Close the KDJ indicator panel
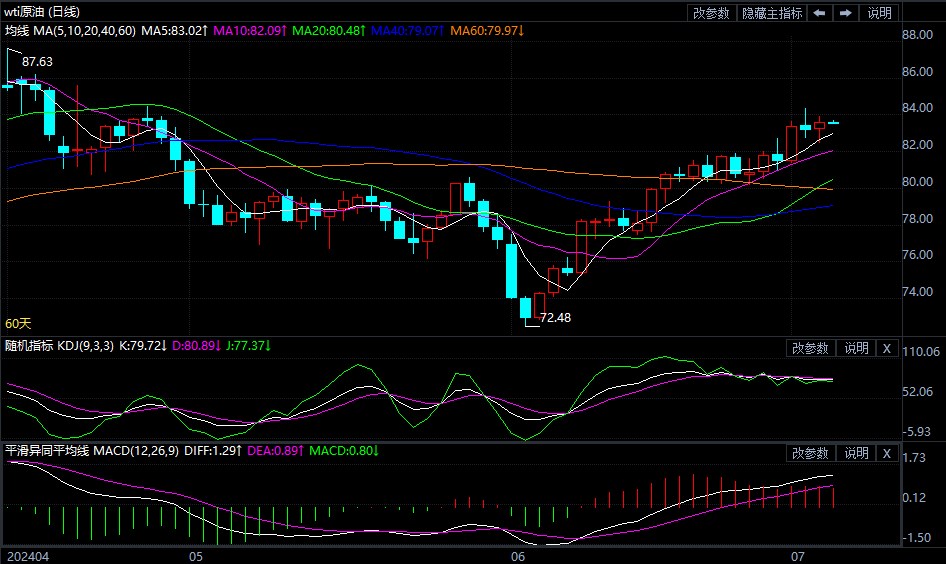 (x=886, y=348)
